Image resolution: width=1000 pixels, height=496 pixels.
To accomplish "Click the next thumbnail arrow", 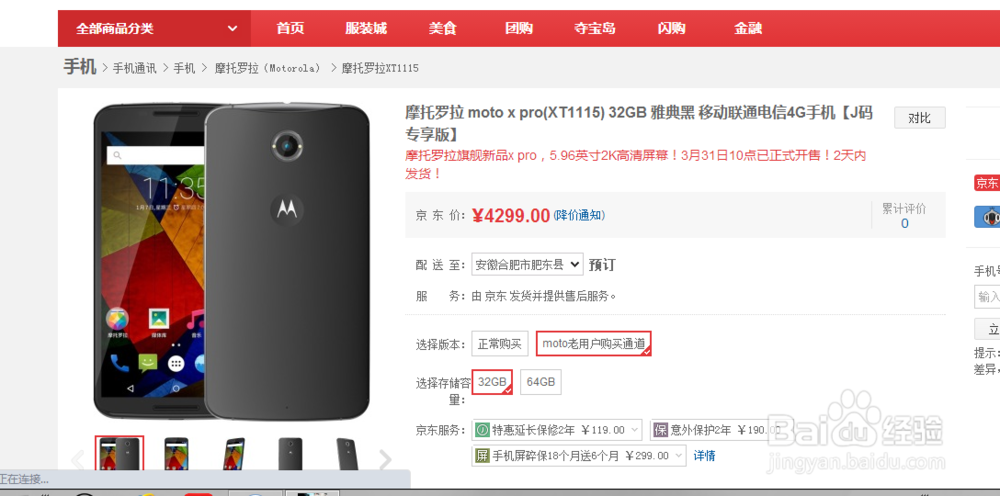I will (385, 459).
